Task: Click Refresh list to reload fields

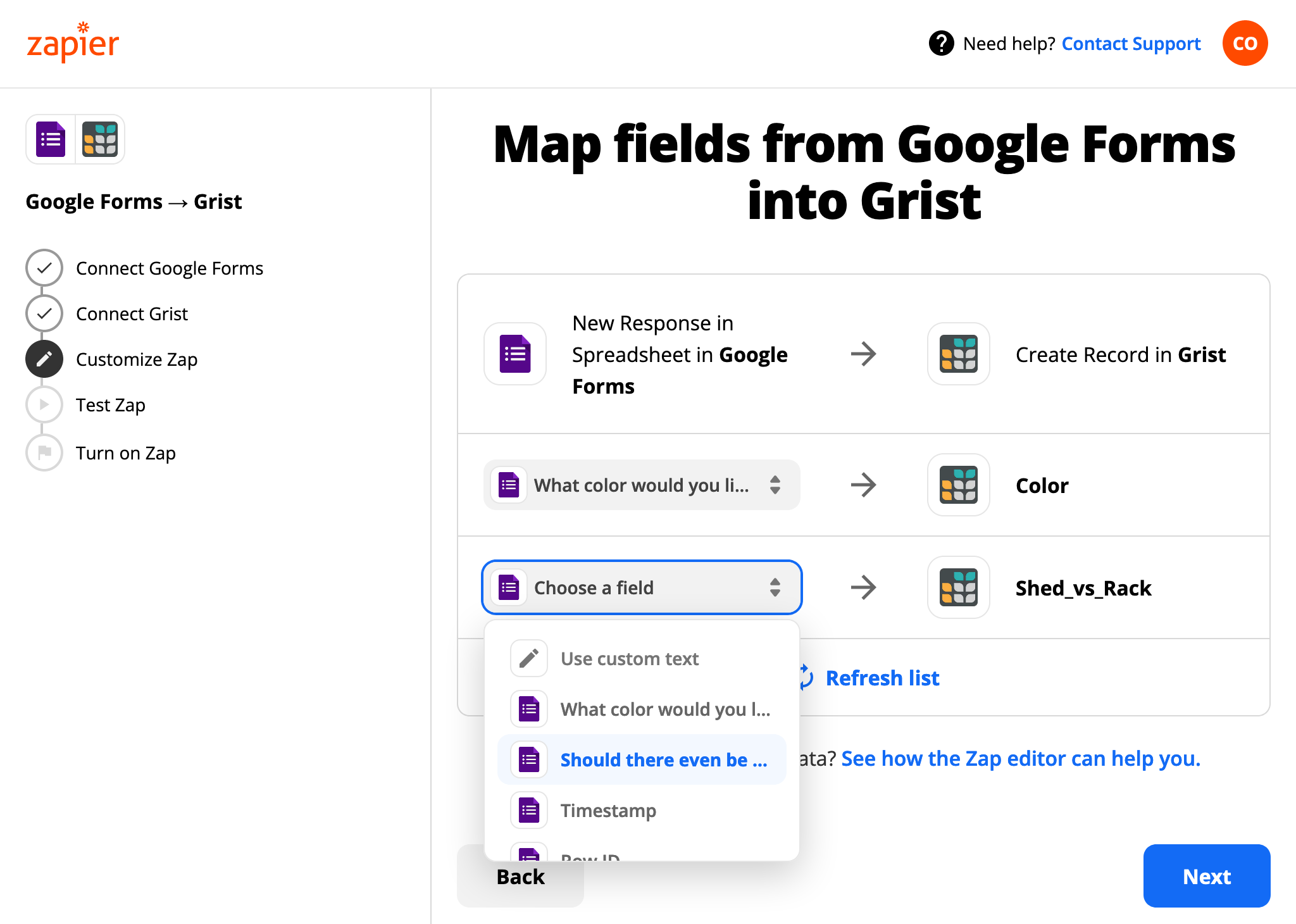Action: (871, 677)
